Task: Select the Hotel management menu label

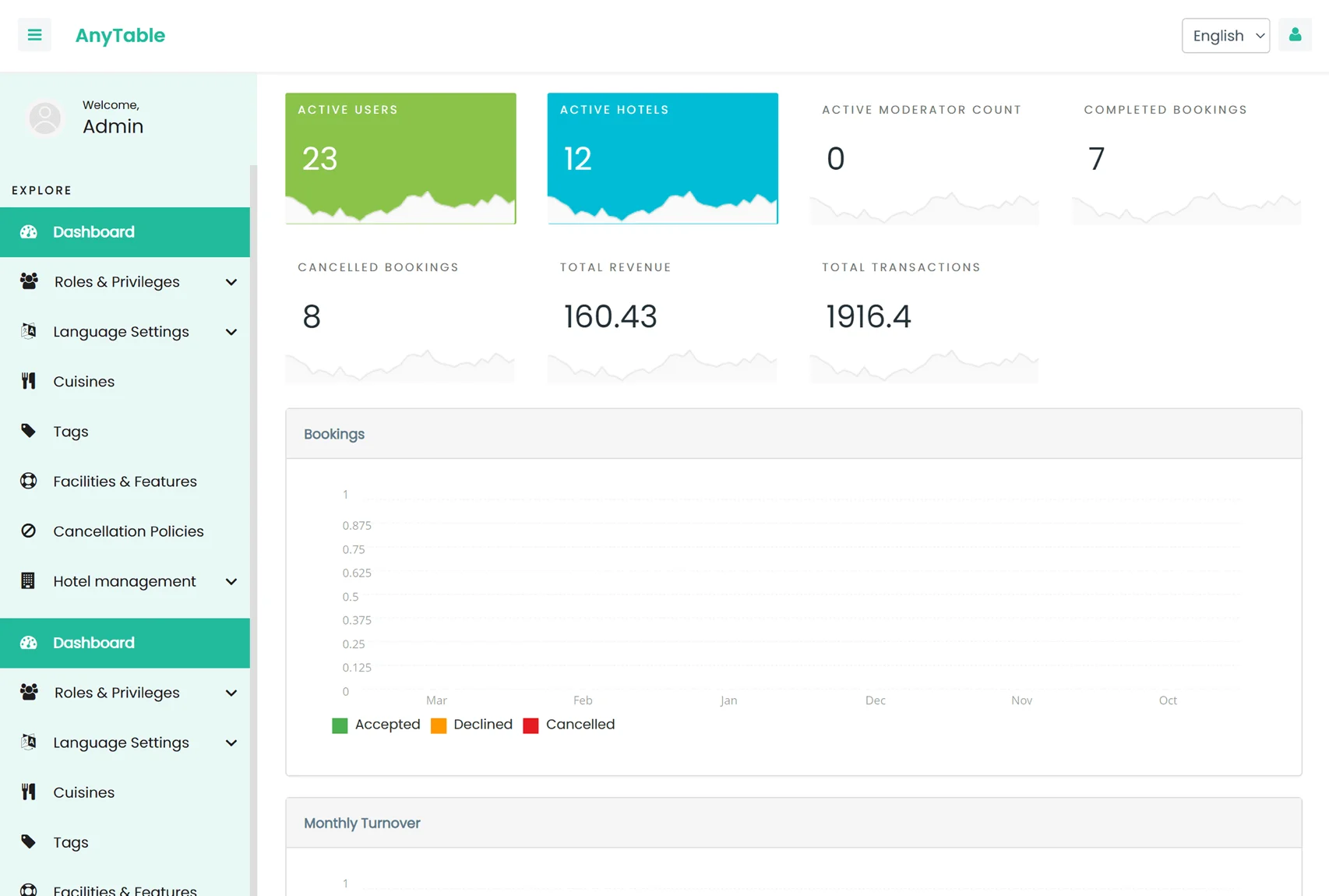Action: (125, 581)
